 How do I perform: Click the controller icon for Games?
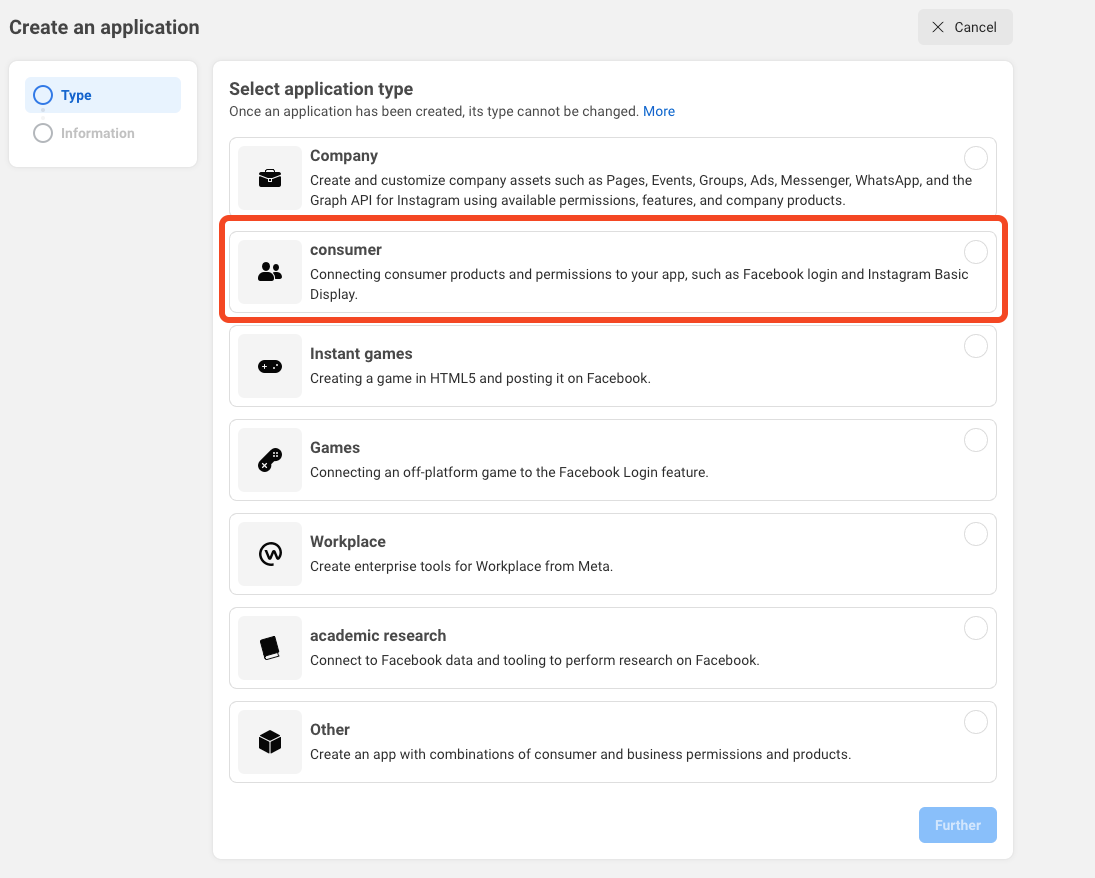point(270,460)
